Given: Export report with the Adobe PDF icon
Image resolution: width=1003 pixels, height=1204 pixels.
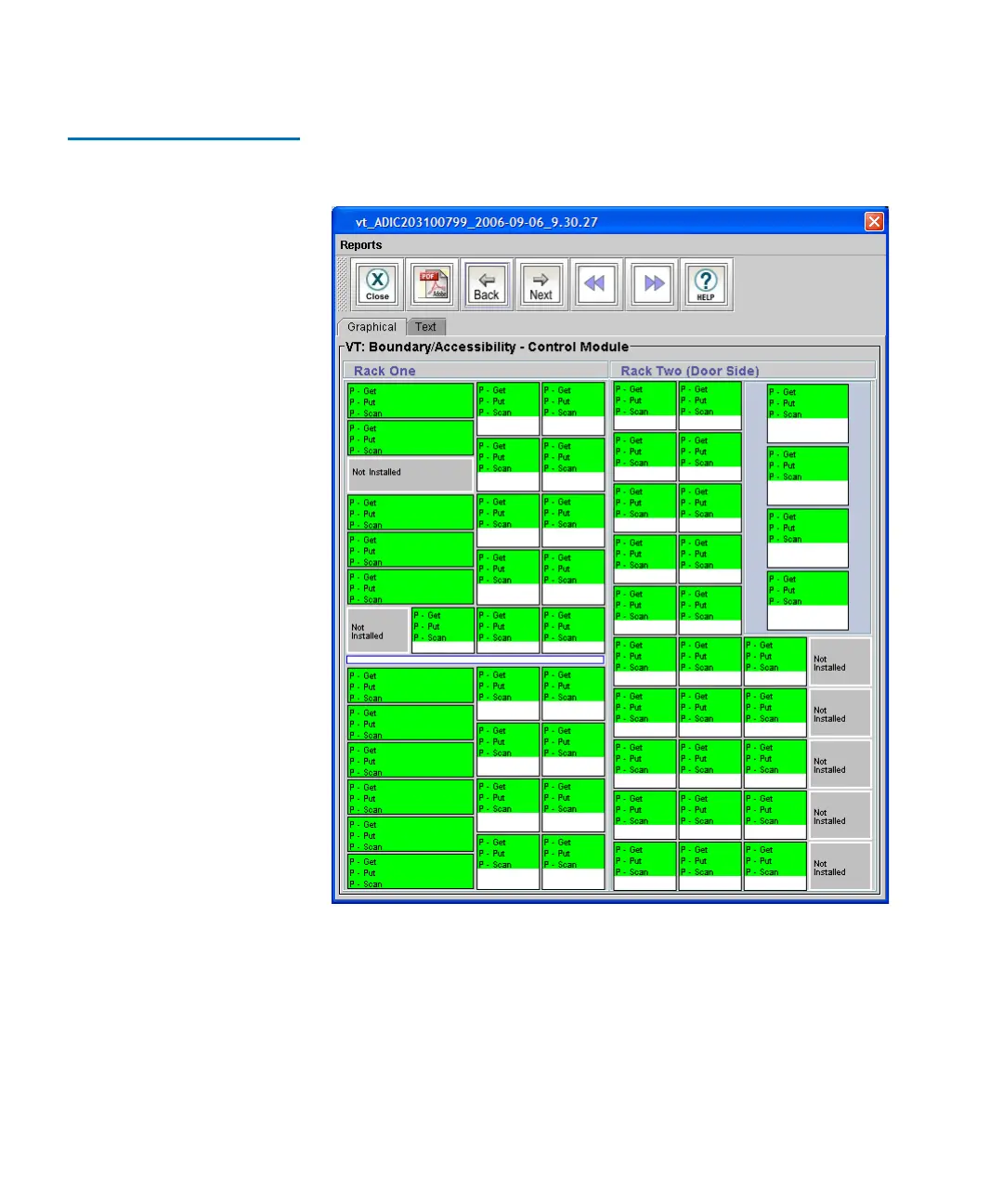Looking at the screenshot, I should click(x=433, y=284).
